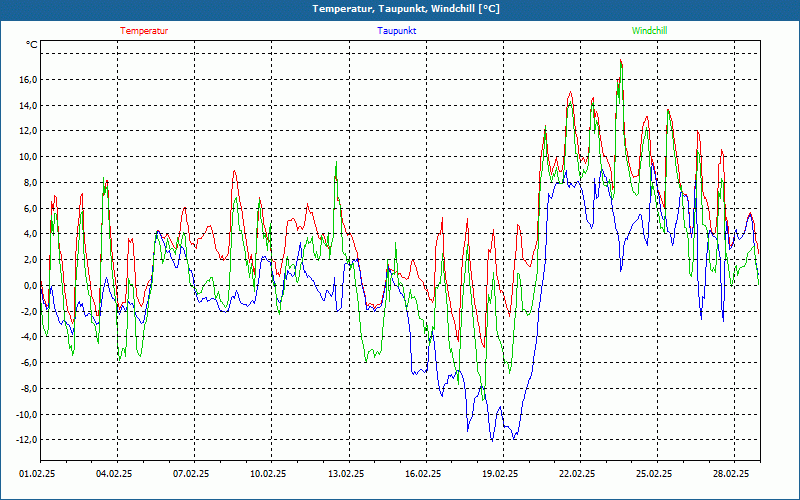Viewport: 800px width, 500px height.
Task: Click the green Windchill legend label
Action: point(649,31)
